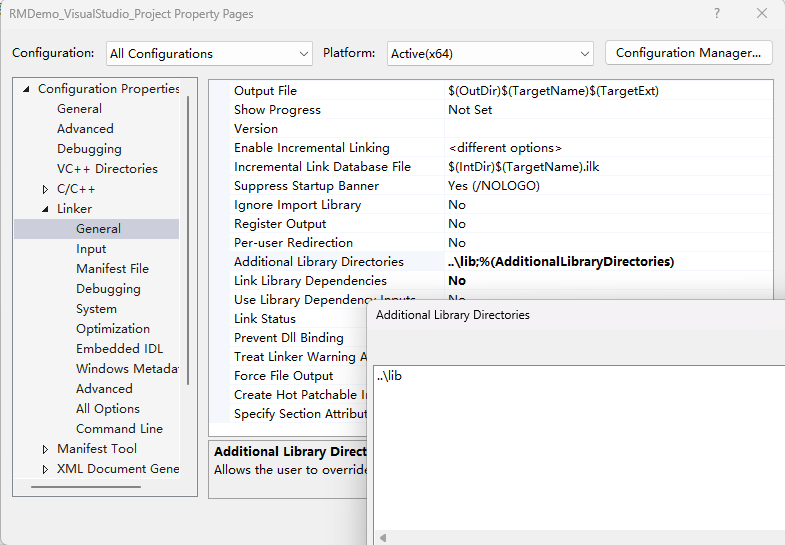The width and height of the screenshot is (785, 545).
Task: Open the Platform dropdown
Action: tap(490, 53)
